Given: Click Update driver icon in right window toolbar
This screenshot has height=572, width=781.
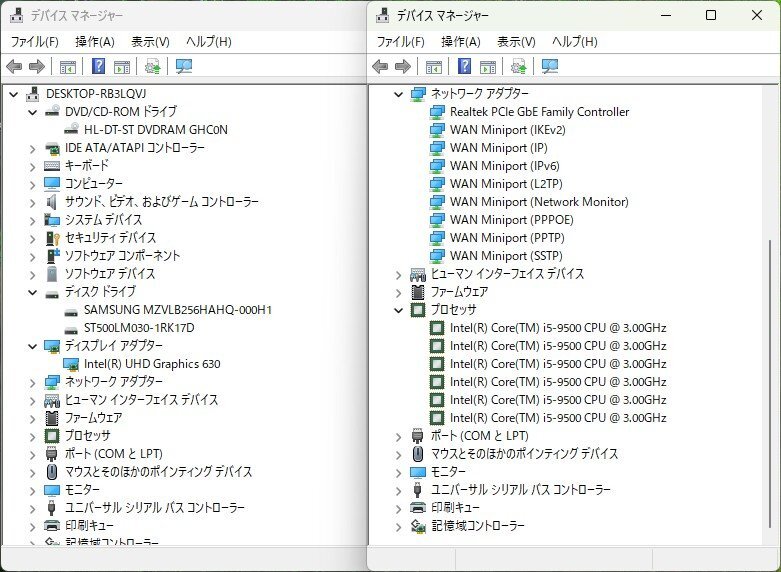Looking at the screenshot, I should 519,66.
